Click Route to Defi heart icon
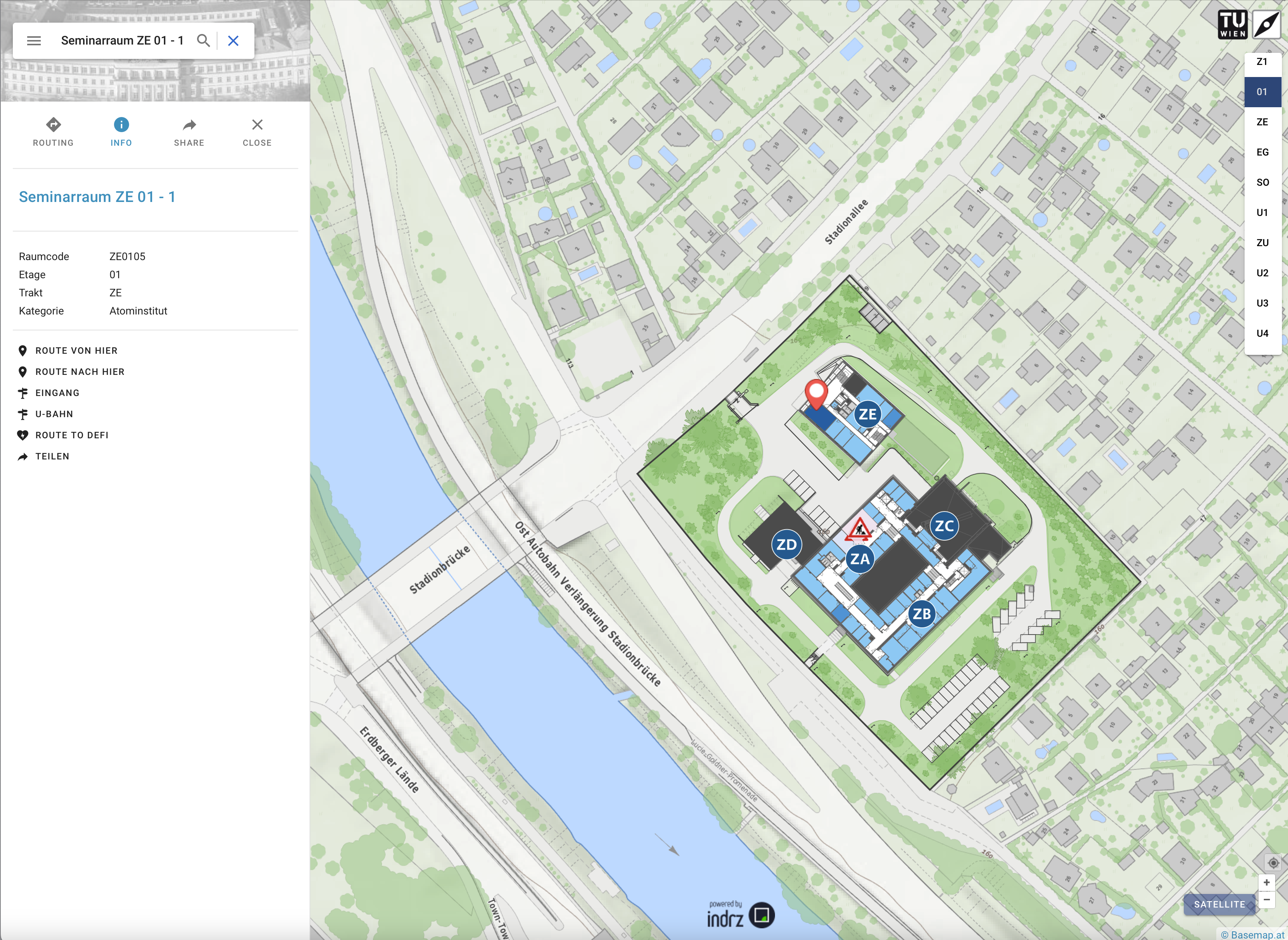Image resolution: width=1288 pixels, height=940 pixels. 23,435
